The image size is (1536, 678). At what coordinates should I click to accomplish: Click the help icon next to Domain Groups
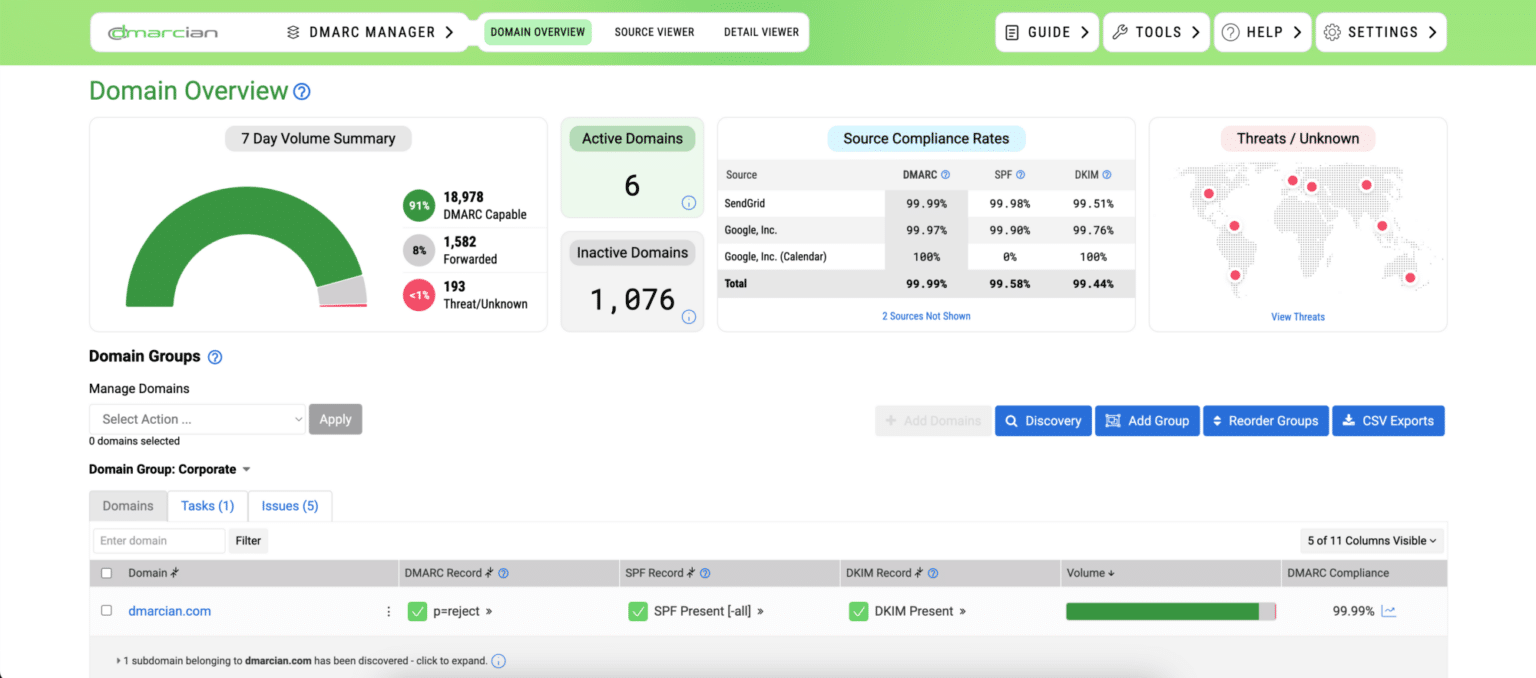[215, 357]
